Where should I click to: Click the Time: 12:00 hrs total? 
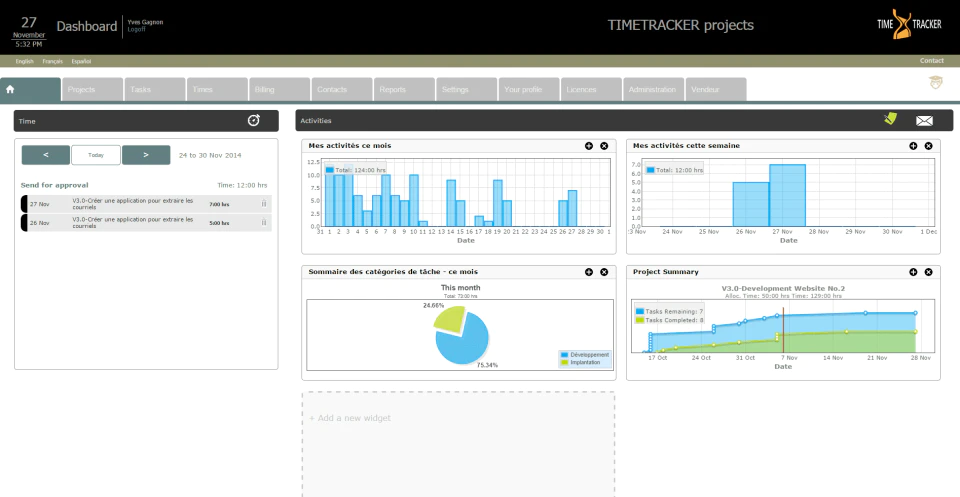click(x=242, y=185)
